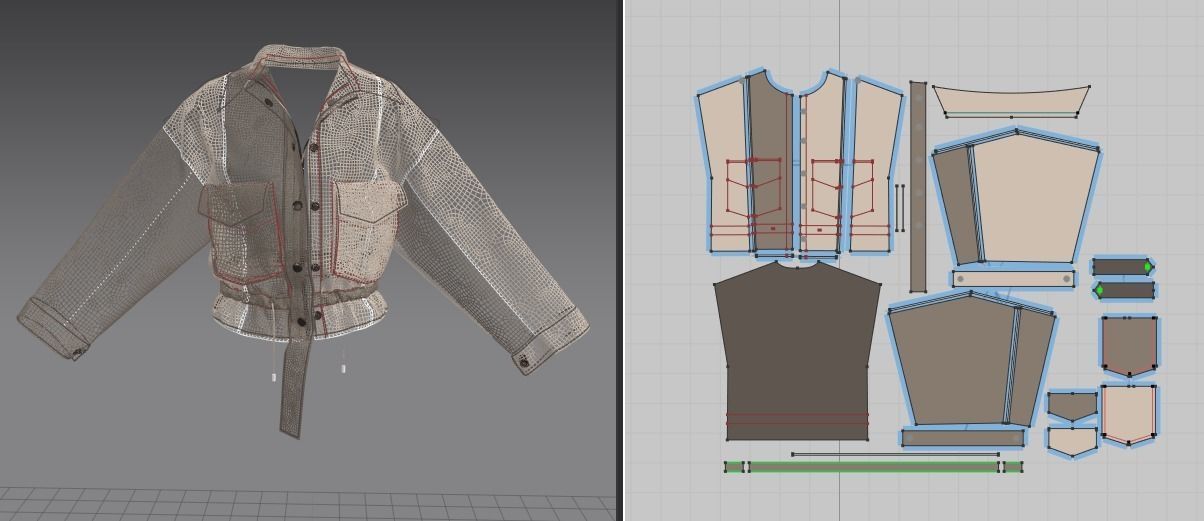Image resolution: width=1204 pixels, height=521 pixels.
Task: Select the dark patch pocket pattern piece
Action: point(1129,346)
